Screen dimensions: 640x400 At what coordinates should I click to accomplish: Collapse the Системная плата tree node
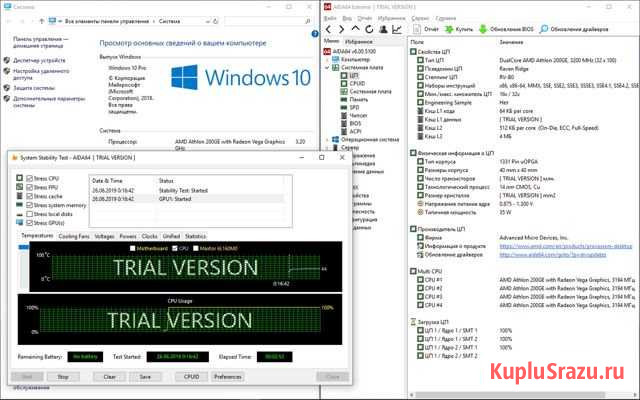pyautogui.click(x=325, y=68)
